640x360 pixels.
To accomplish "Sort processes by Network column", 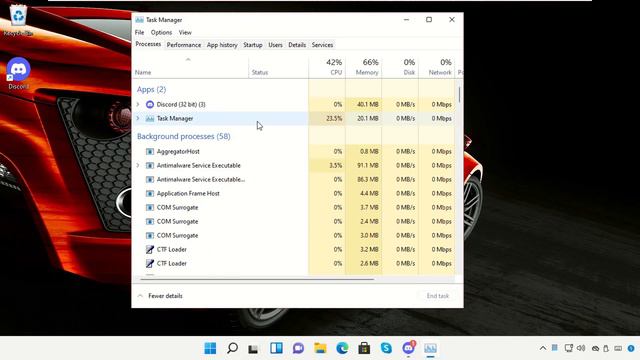I will [x=437, y=68].
